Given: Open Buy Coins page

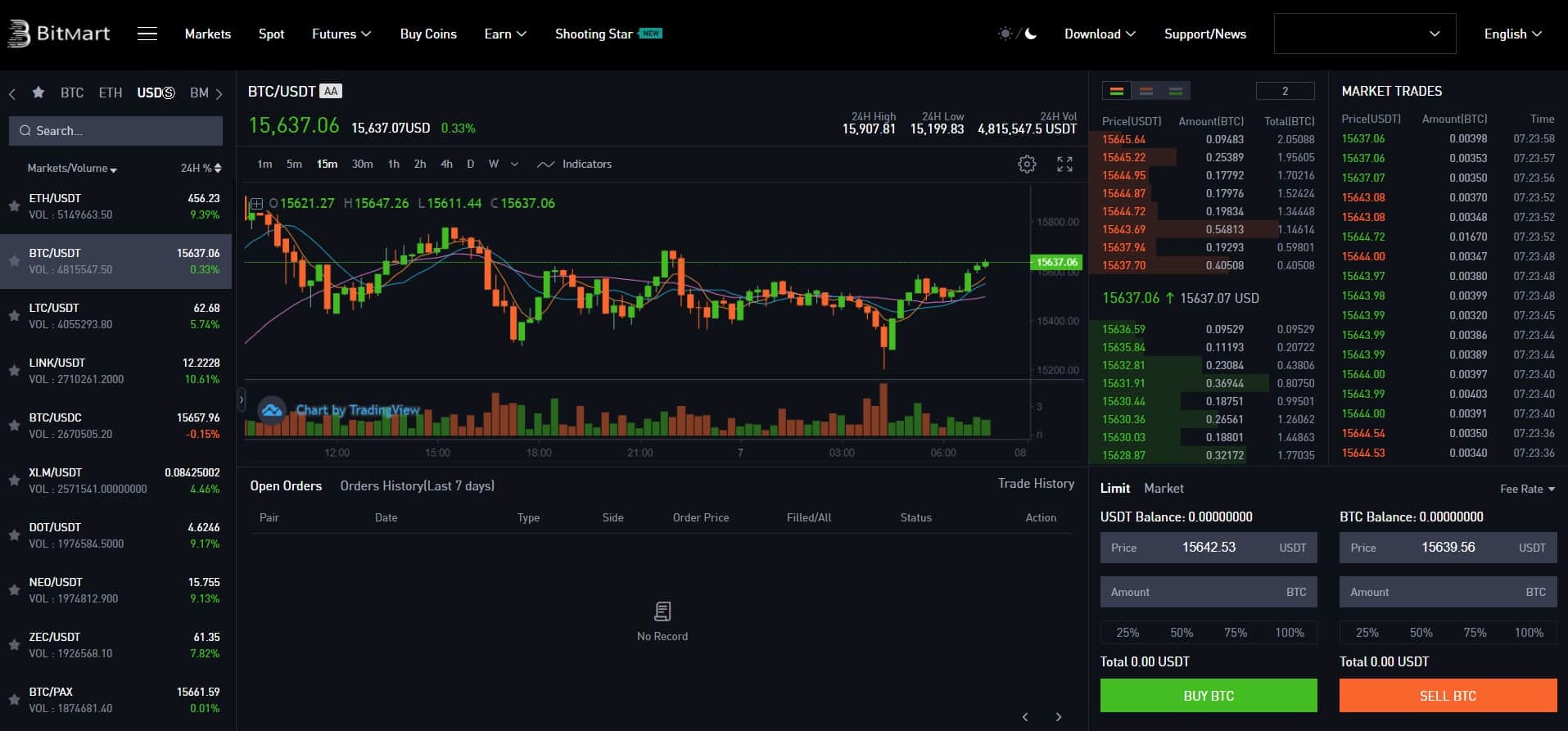Looking at the screenshot, I should coord(428,34).
